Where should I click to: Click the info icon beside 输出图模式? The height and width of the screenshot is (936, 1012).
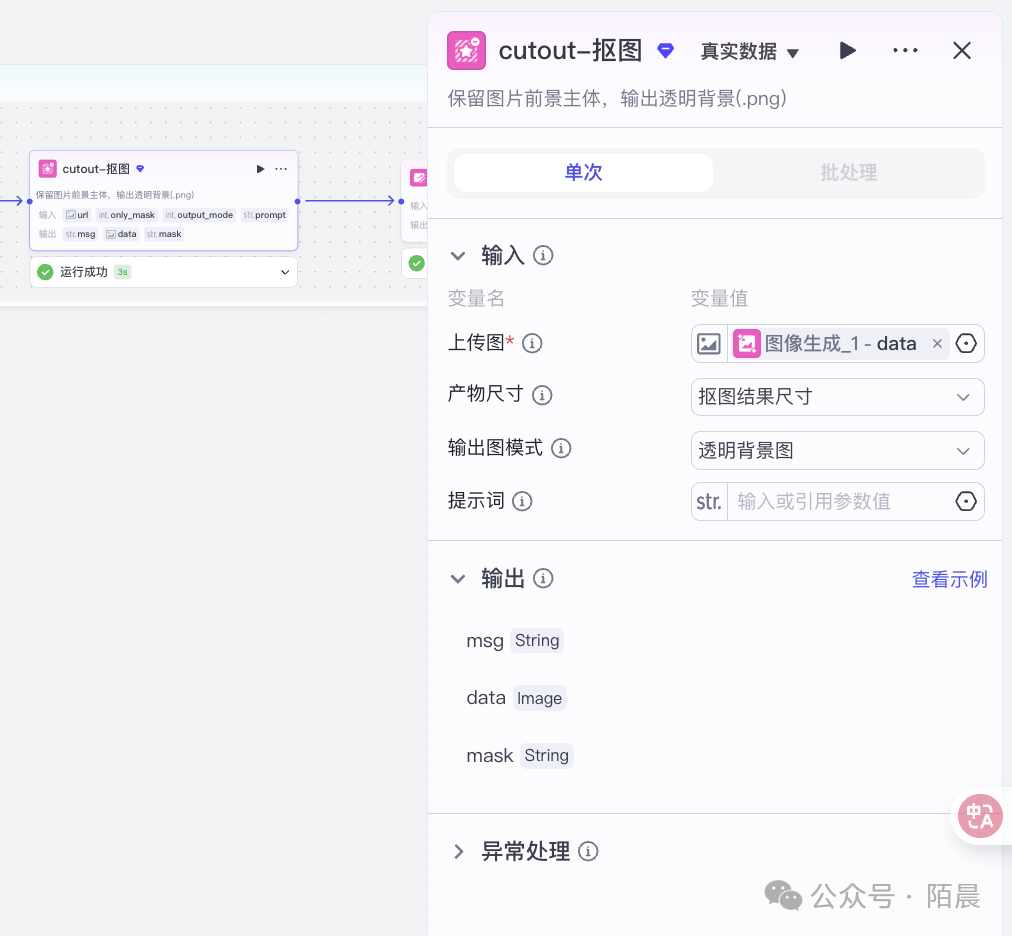(x=562, y=449)
